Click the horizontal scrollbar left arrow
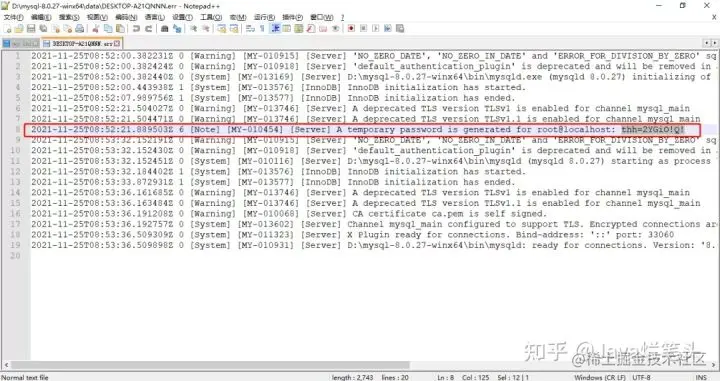The height and width of the screenshot is (381, 720). 6,365
